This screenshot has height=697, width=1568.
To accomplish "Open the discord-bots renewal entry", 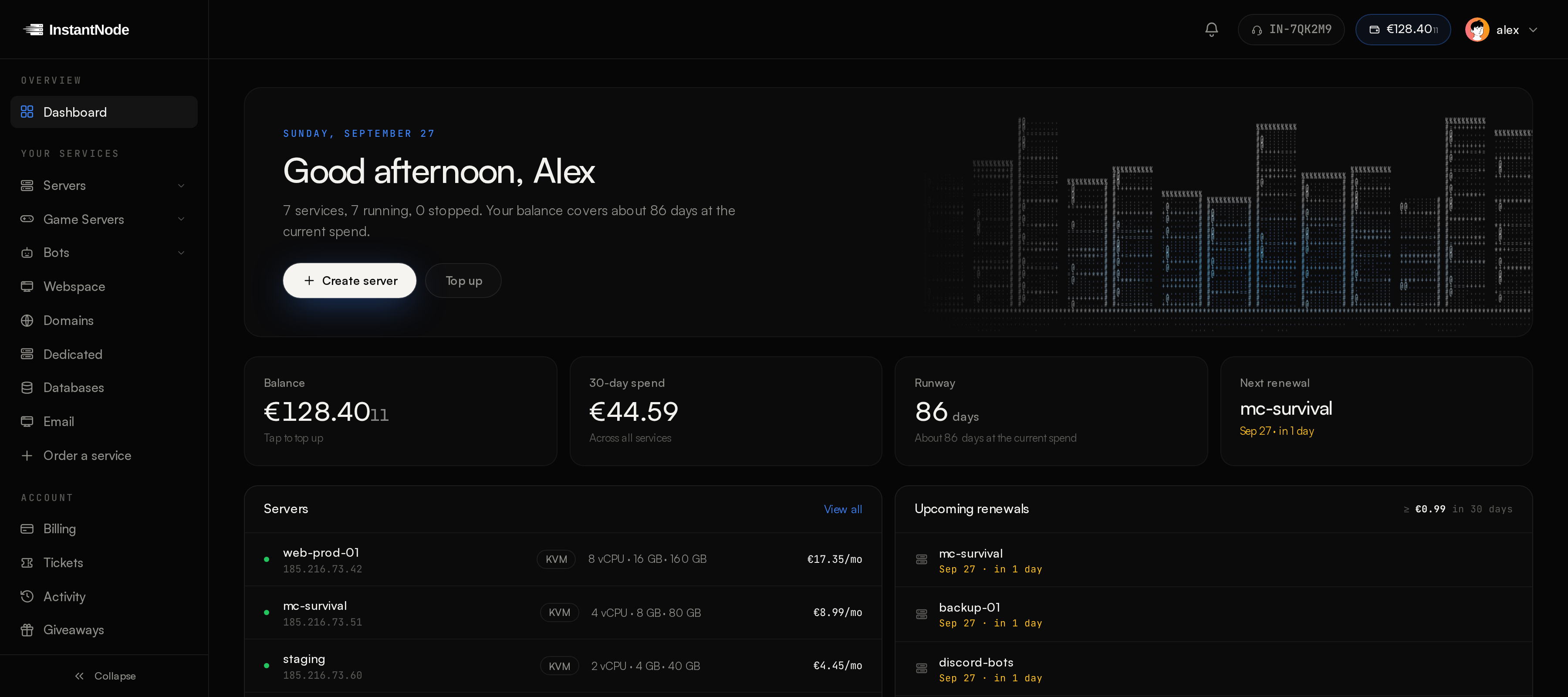I will coord(1214,669).
